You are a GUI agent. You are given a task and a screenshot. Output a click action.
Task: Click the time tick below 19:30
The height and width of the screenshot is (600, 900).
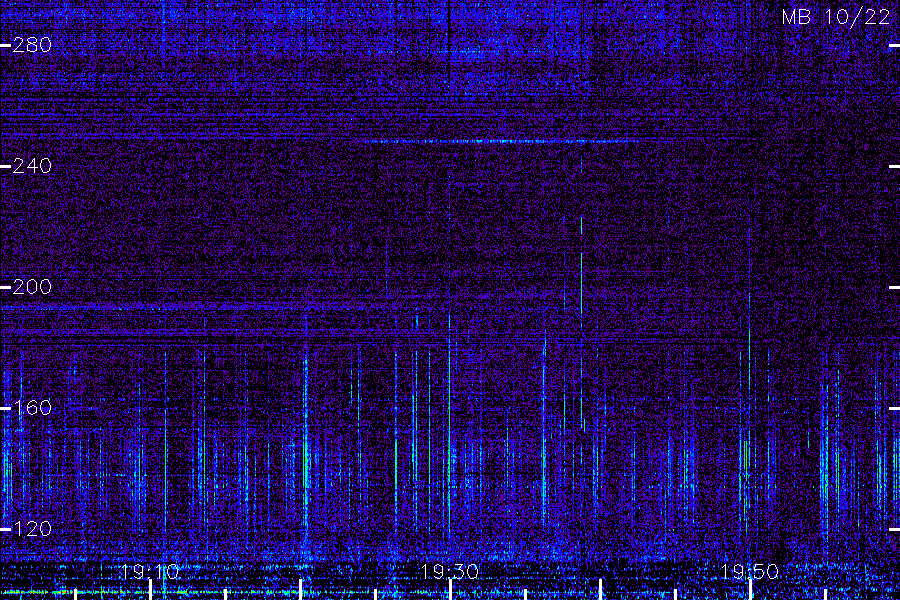click(x=451, y=590)
